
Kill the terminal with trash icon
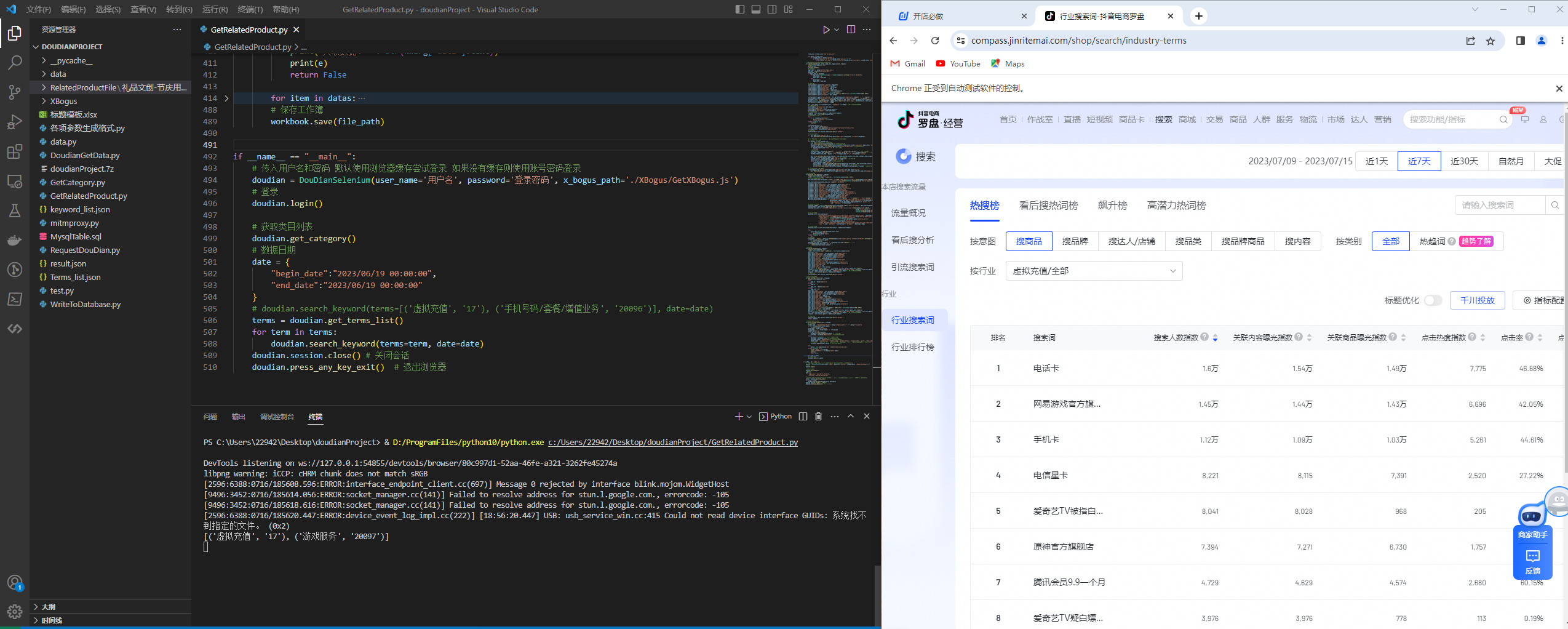point(818,417)
